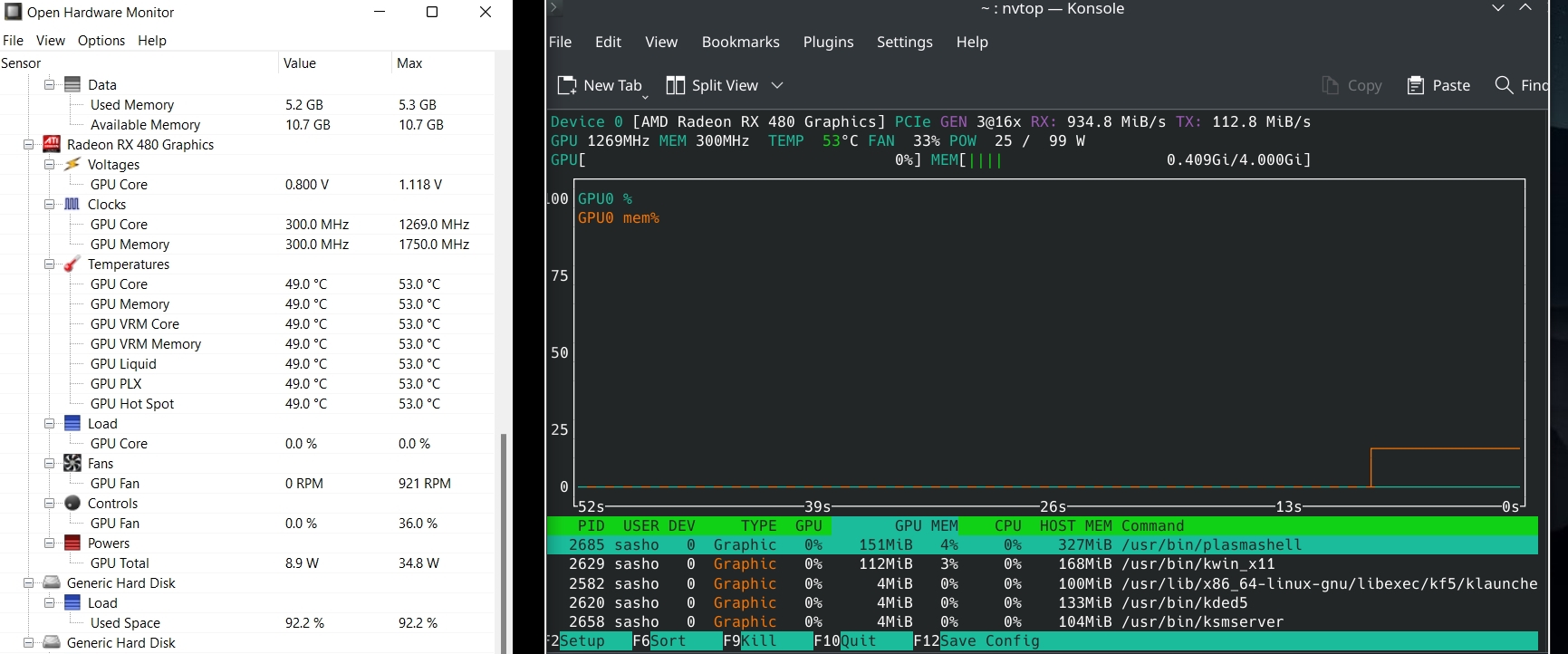Click the Controls knob icon in sensor tree
The width and height of the screenshot is (1568, 654).
click(x=72, y=503)
